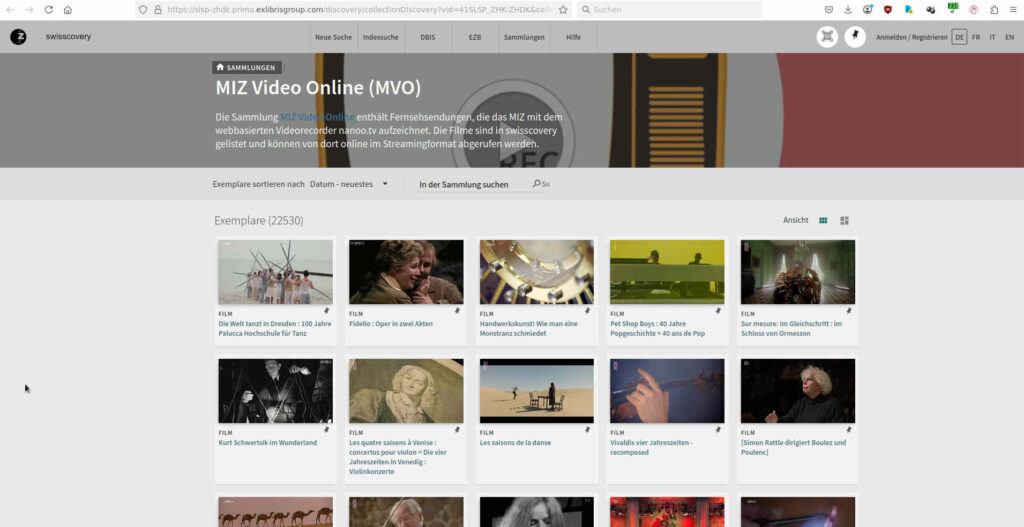This screenshot has width=1024, height=527.
Task: Click Anmelden / Registrieren
Action: tap(912, 37)
